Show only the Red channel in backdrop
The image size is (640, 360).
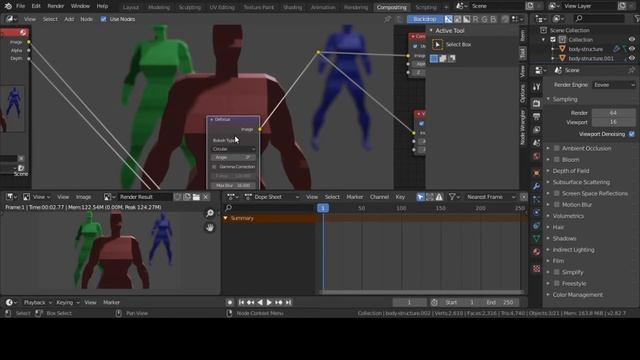(476, 19)
